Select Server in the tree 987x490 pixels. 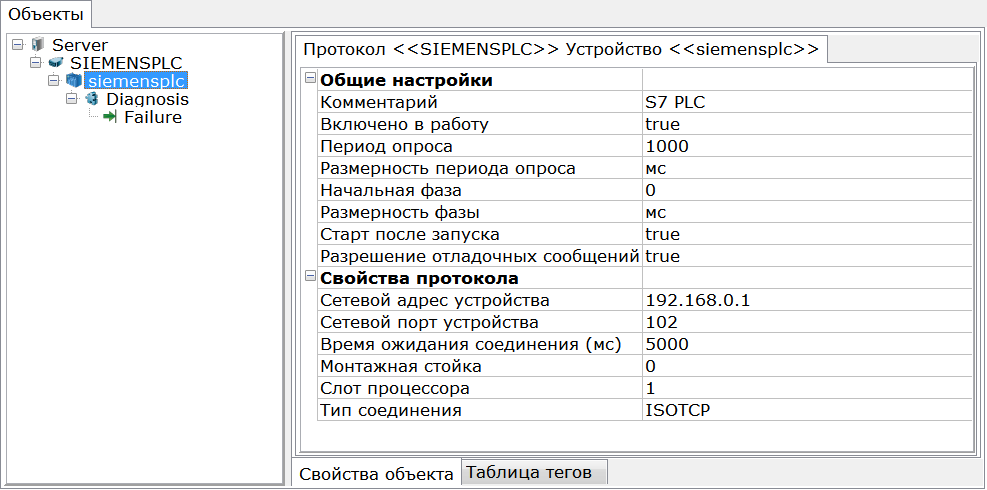pos(80,45)
